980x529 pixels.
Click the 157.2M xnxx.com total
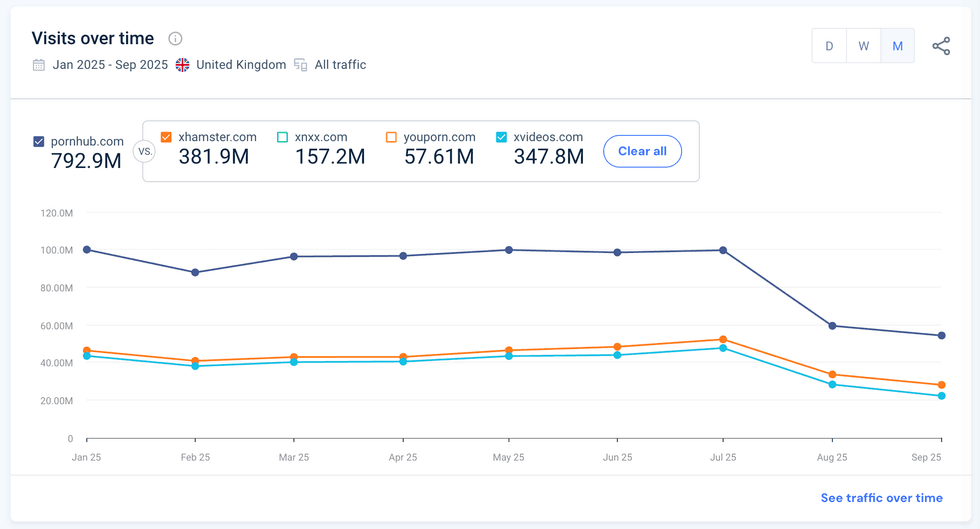point(330,157)
